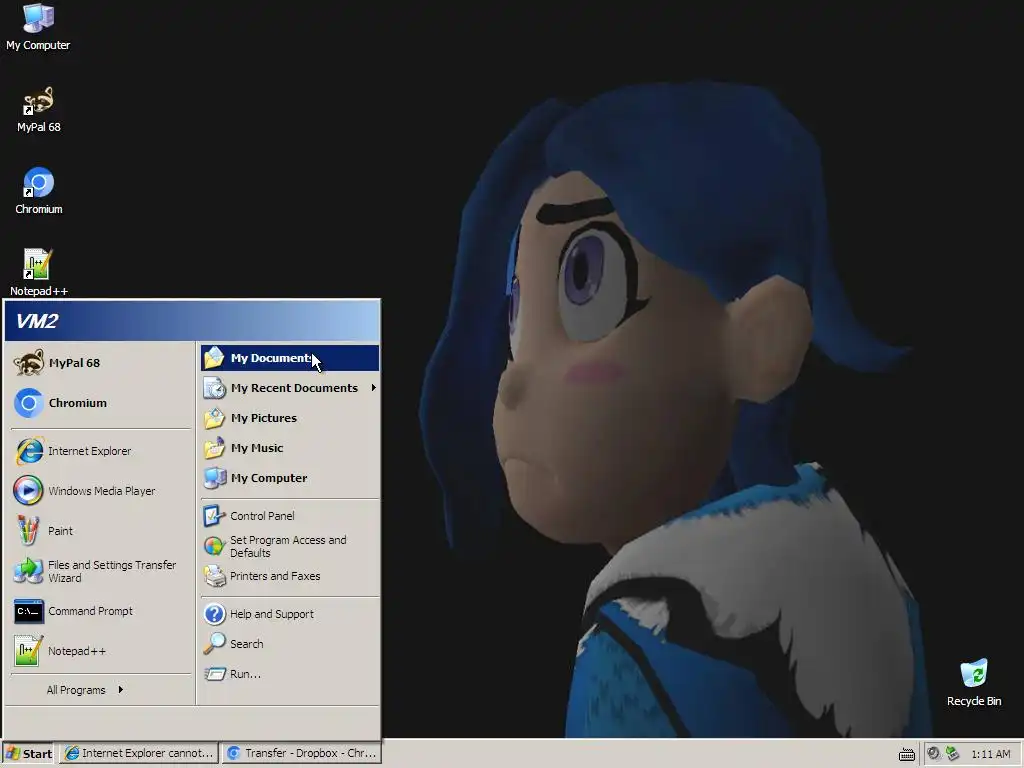Image resolution: width=1024 pixels, height=768 pixels.
Task: Click the green Safely Remove Hardware tray icon
Action: coord(952,754)
